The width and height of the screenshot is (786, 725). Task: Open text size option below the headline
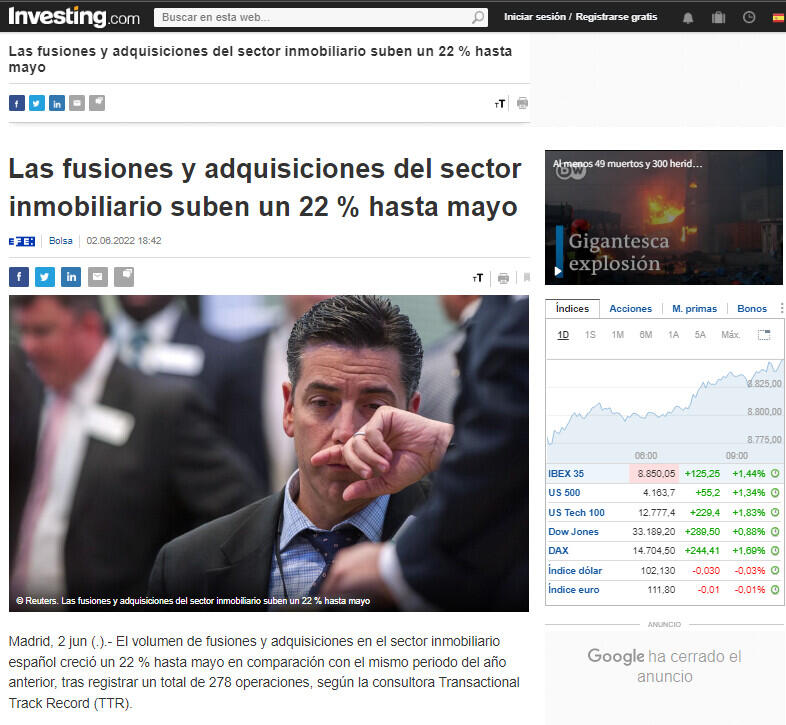[x=478, y=278]
